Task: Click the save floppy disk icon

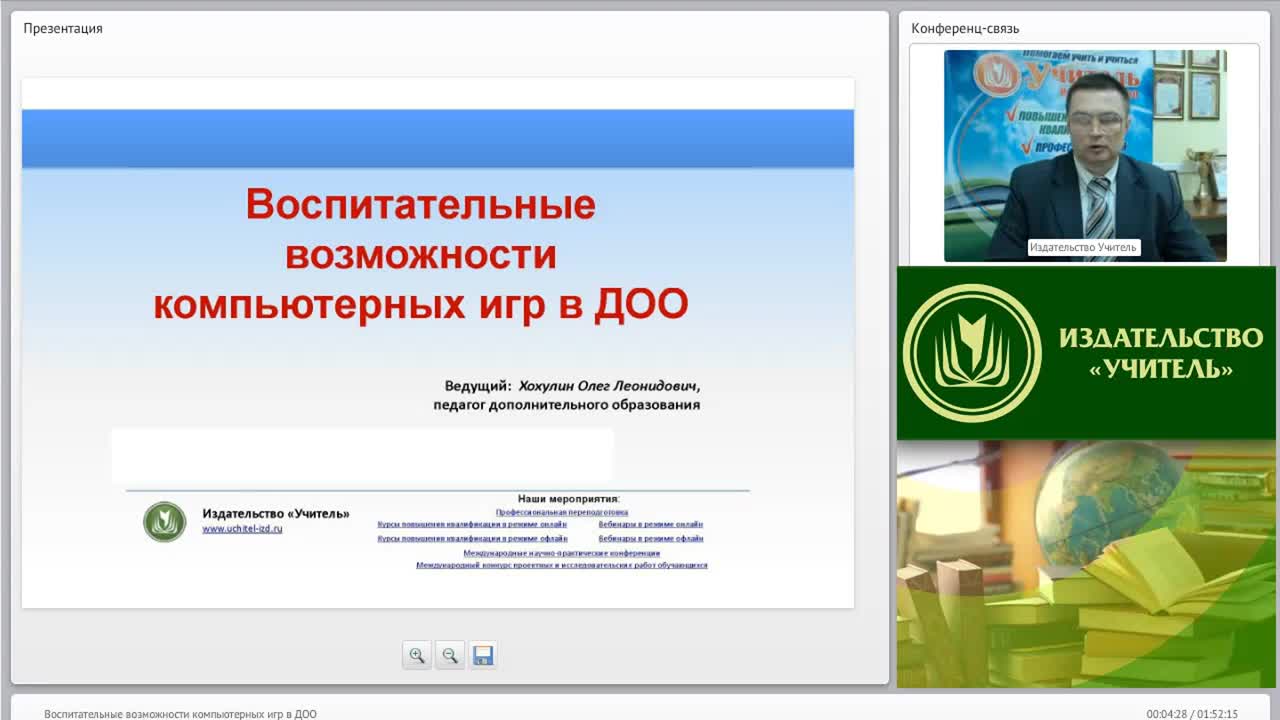Action: tap(483, 655)
